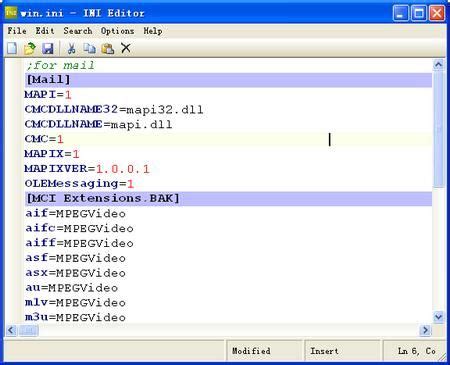Click the MAPIX=1 line
This screenshot has height=365, width=450.
(x=52, y=154)
